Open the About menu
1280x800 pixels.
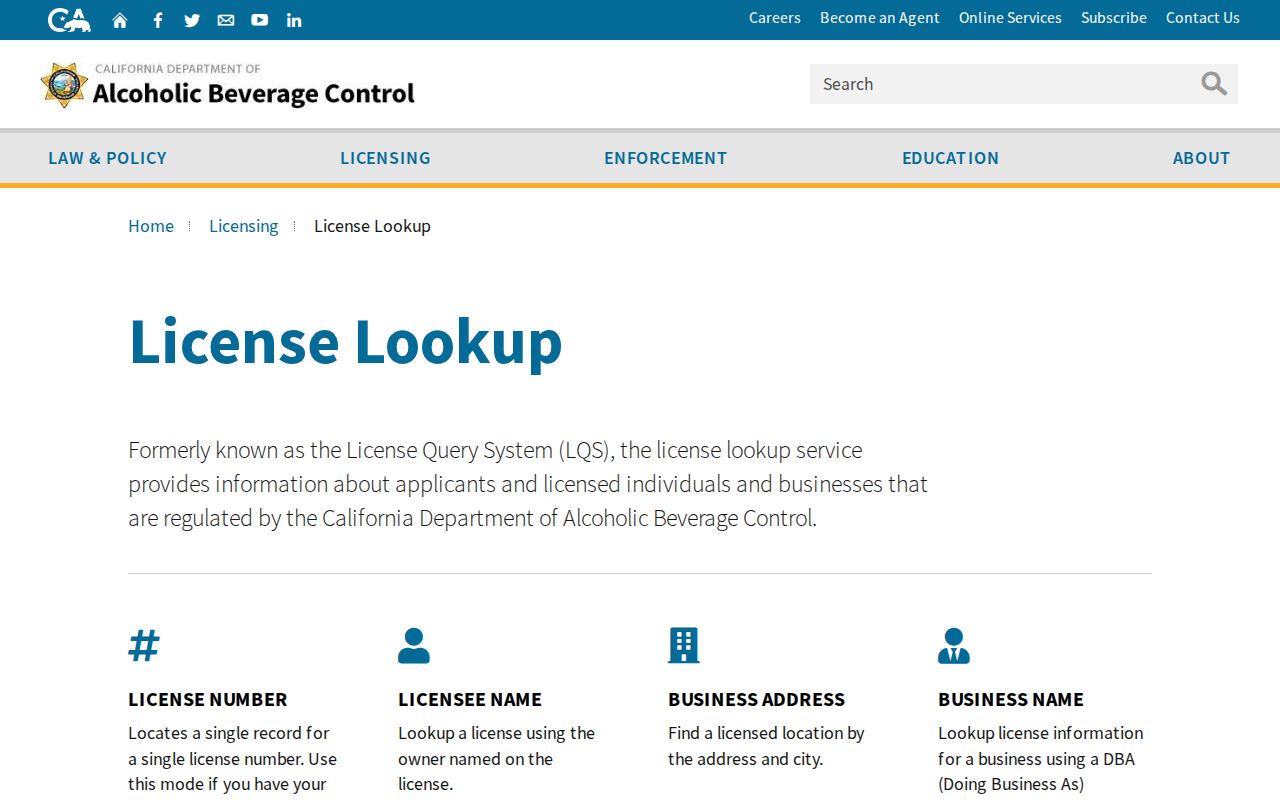1201,158
